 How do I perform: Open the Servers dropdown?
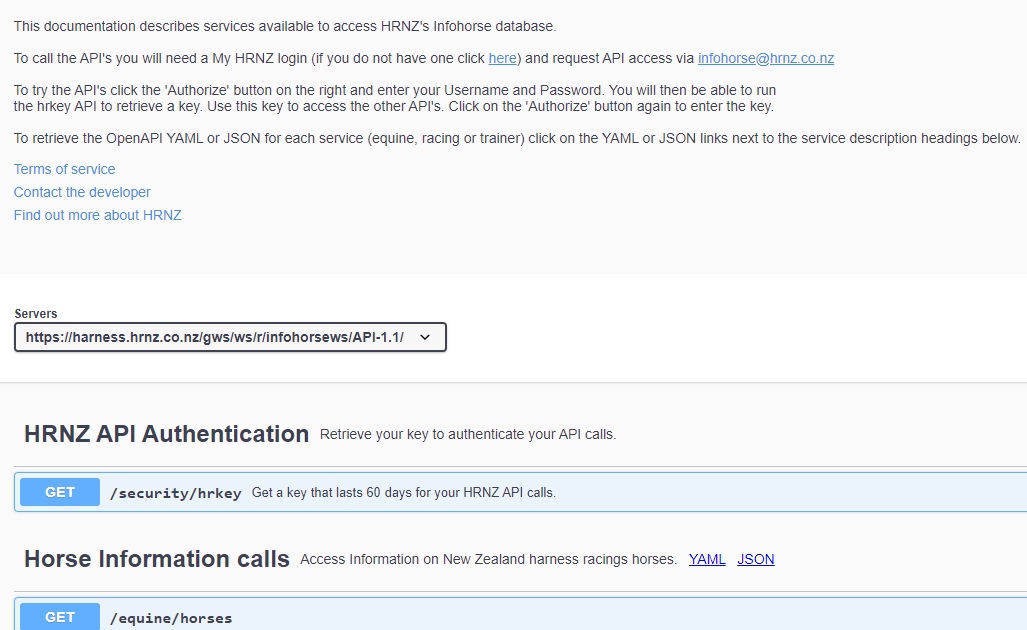pos(230,337)
